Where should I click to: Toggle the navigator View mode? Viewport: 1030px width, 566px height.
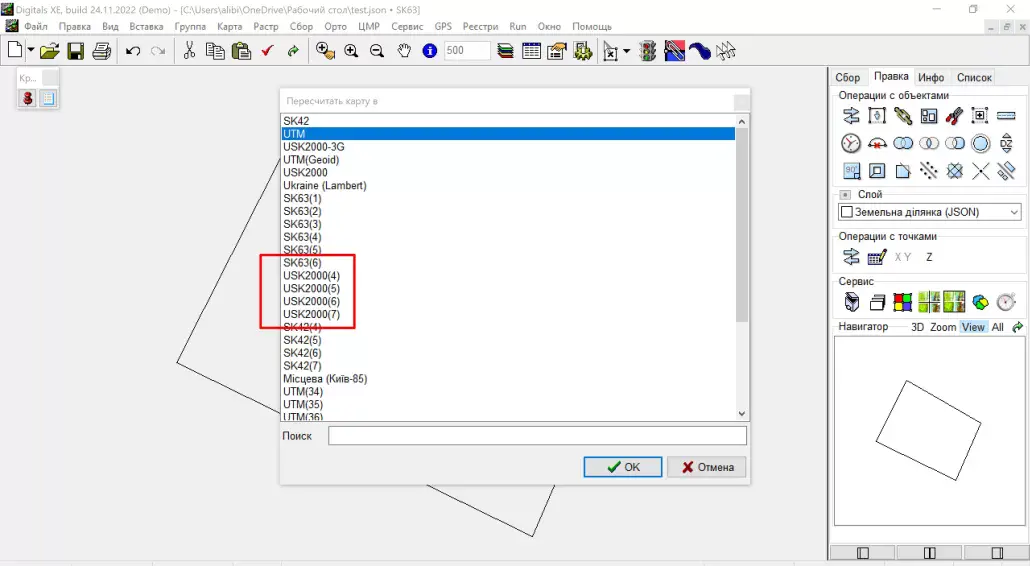pyautogui.click(x=973, y=327)
